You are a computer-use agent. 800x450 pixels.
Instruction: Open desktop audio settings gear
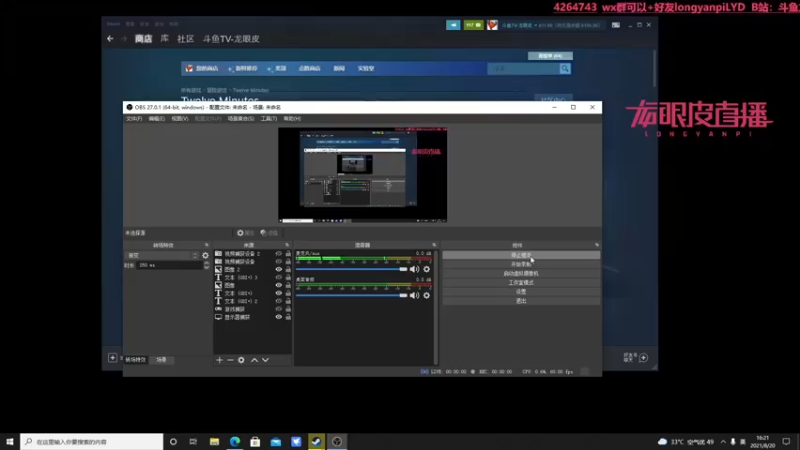[x=427, y=295]
